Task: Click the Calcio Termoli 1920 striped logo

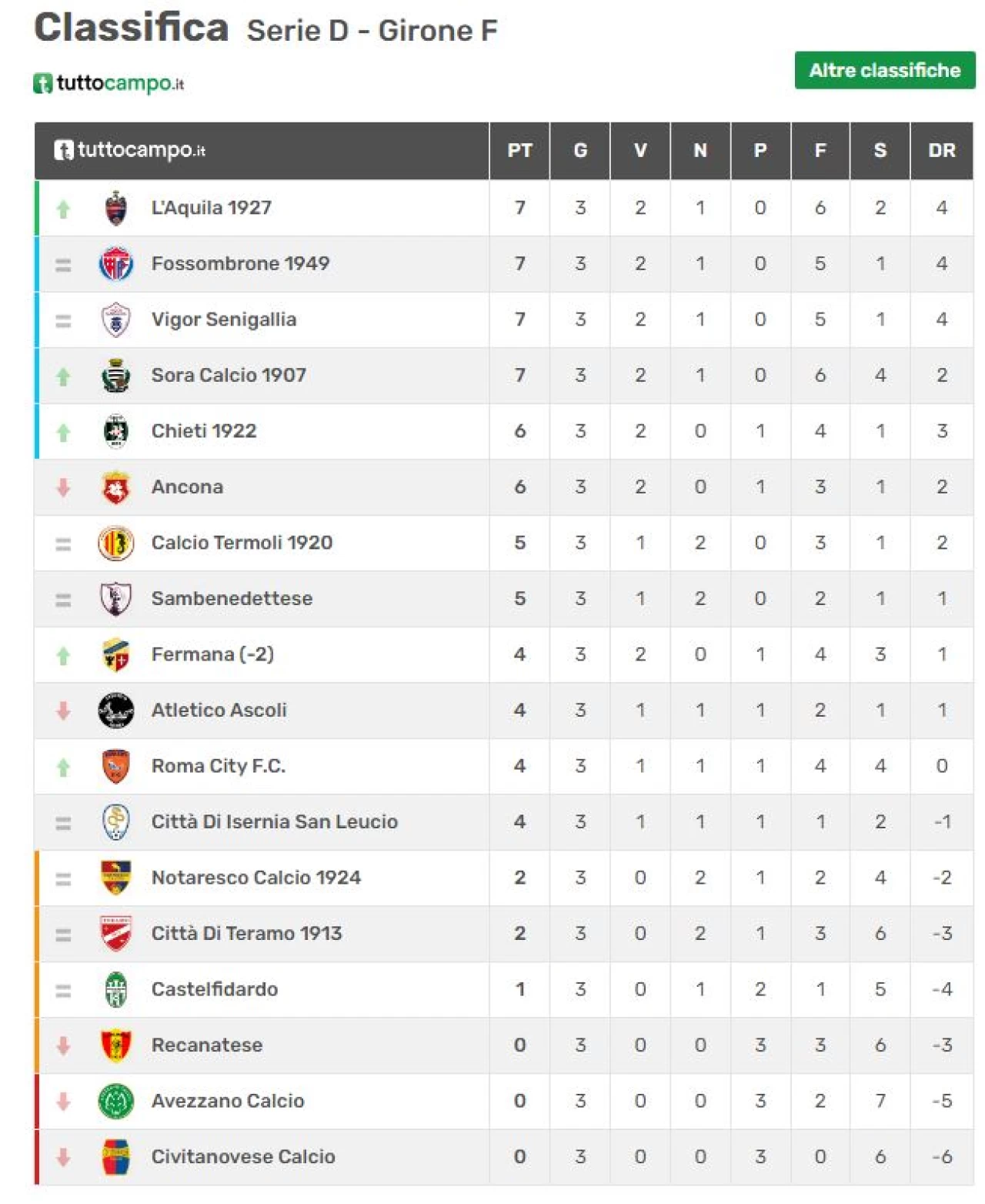Action: pyautogui.click(x=116, y=543)
